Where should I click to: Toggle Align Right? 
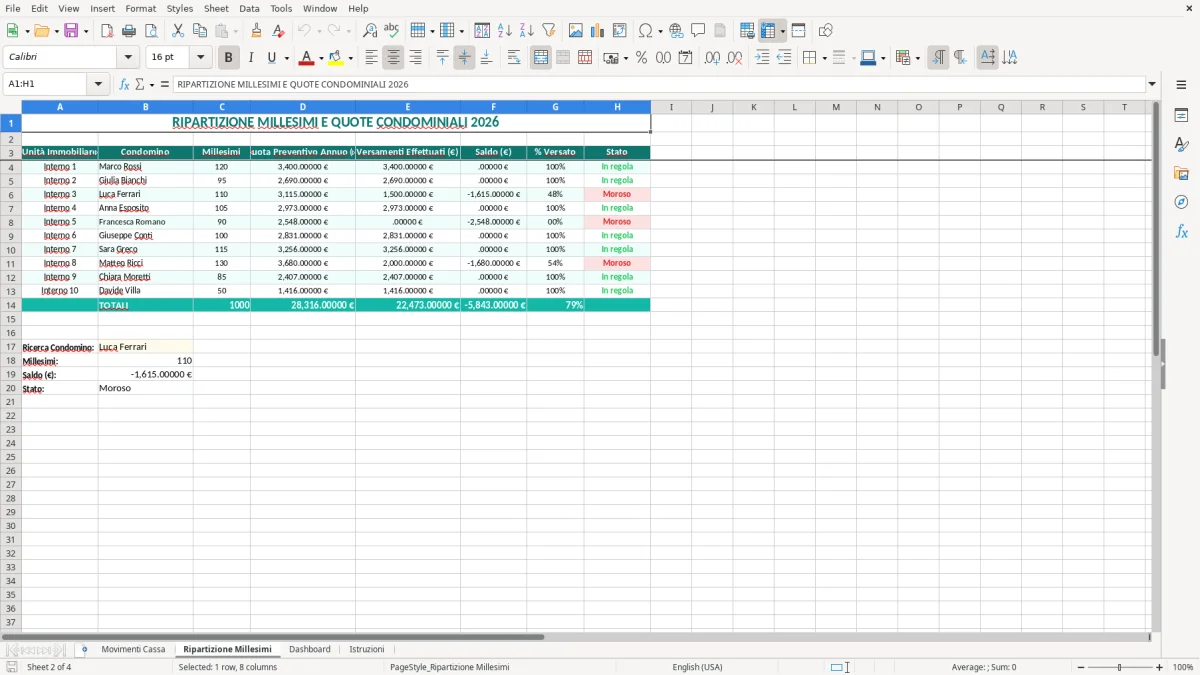tap(415, 58)
